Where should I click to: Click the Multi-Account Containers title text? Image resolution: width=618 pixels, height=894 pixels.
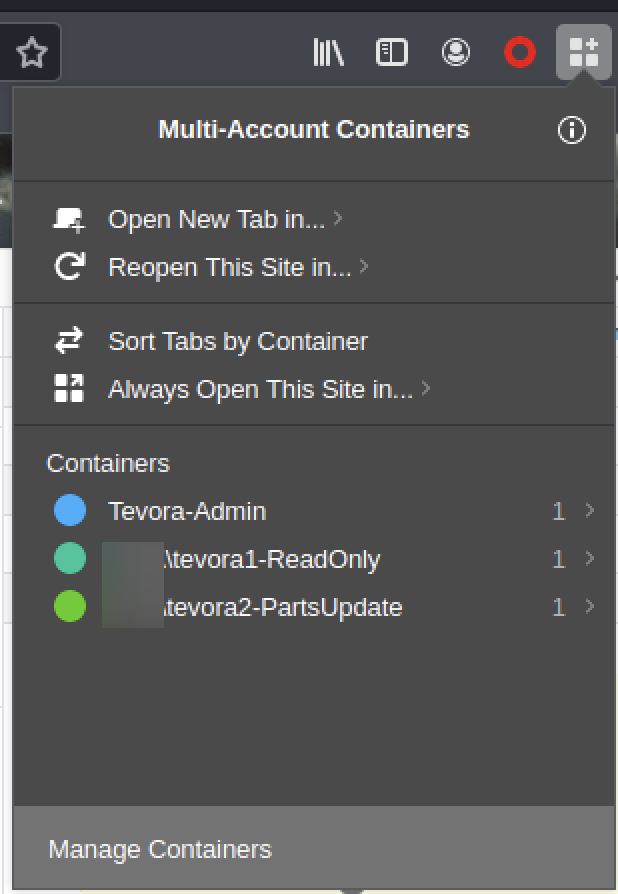tap(314, 129)
